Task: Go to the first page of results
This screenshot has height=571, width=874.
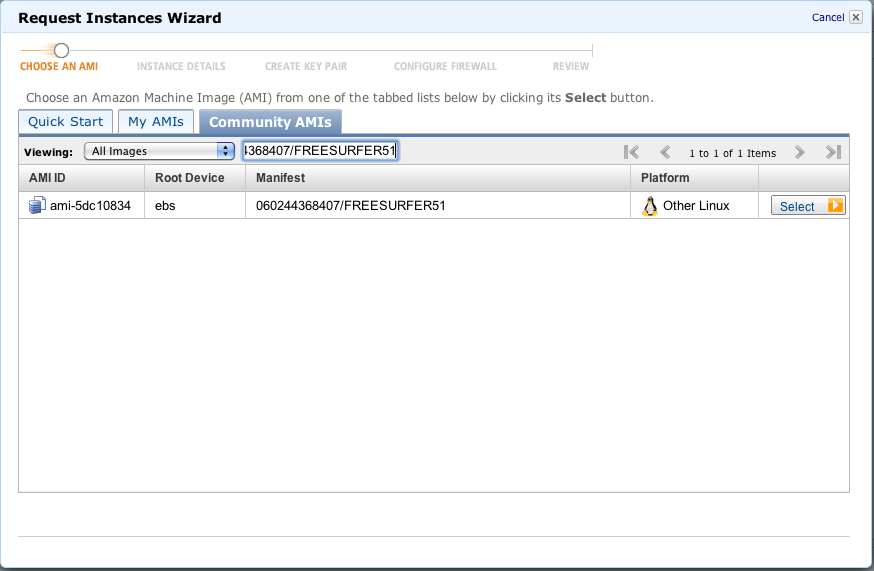Action: click(631, 152)
